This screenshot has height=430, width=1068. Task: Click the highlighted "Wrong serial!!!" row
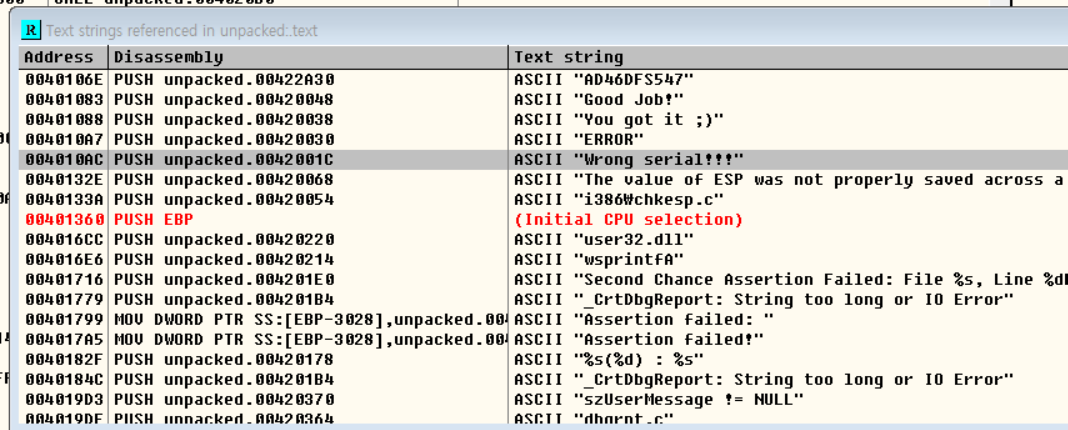628,160
